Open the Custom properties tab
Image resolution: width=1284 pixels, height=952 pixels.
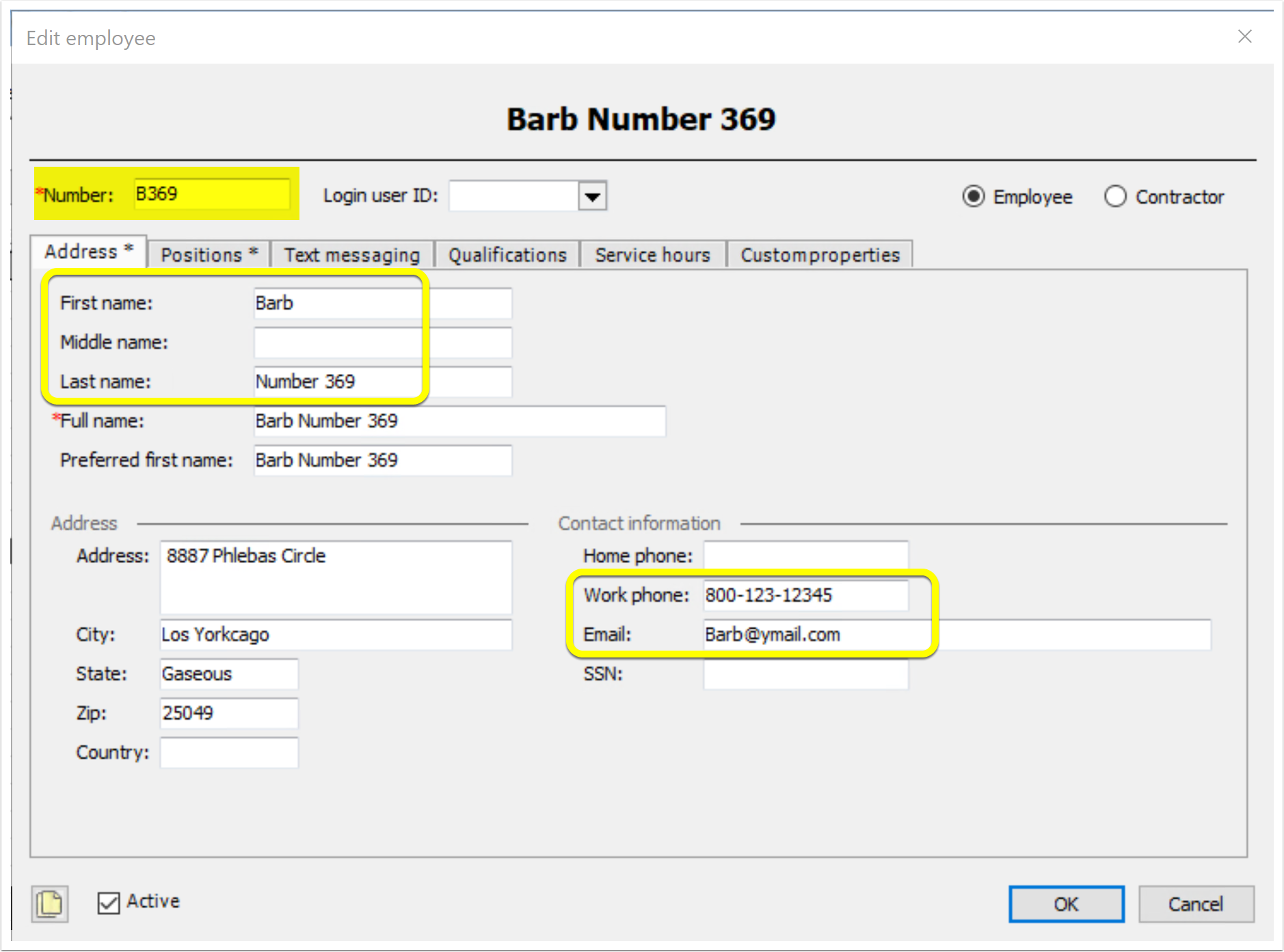click(x=820, y=255)
